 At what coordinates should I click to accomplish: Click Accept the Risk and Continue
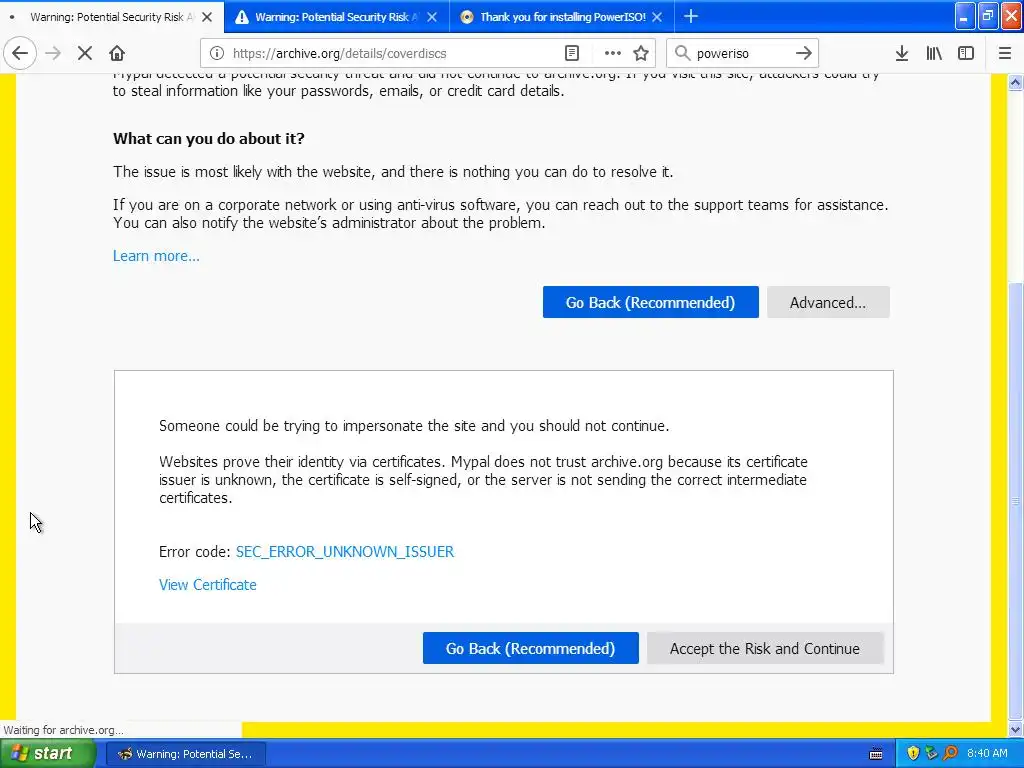(x=765, y=648)
